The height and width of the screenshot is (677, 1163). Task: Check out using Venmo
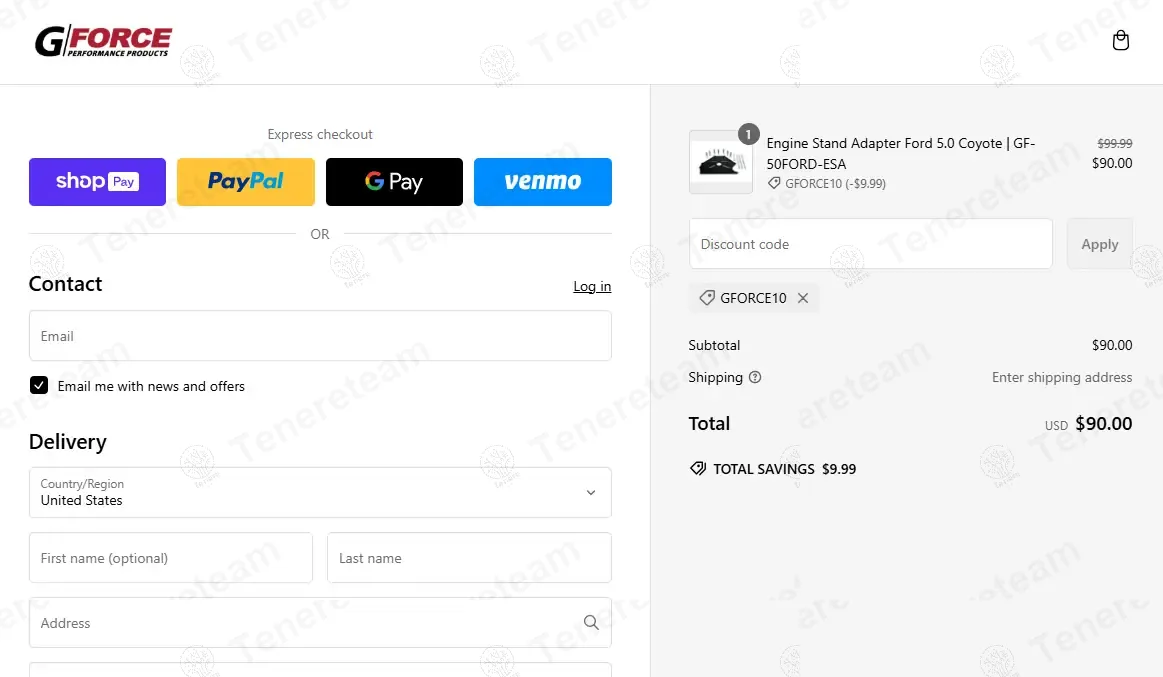(542, 182)
